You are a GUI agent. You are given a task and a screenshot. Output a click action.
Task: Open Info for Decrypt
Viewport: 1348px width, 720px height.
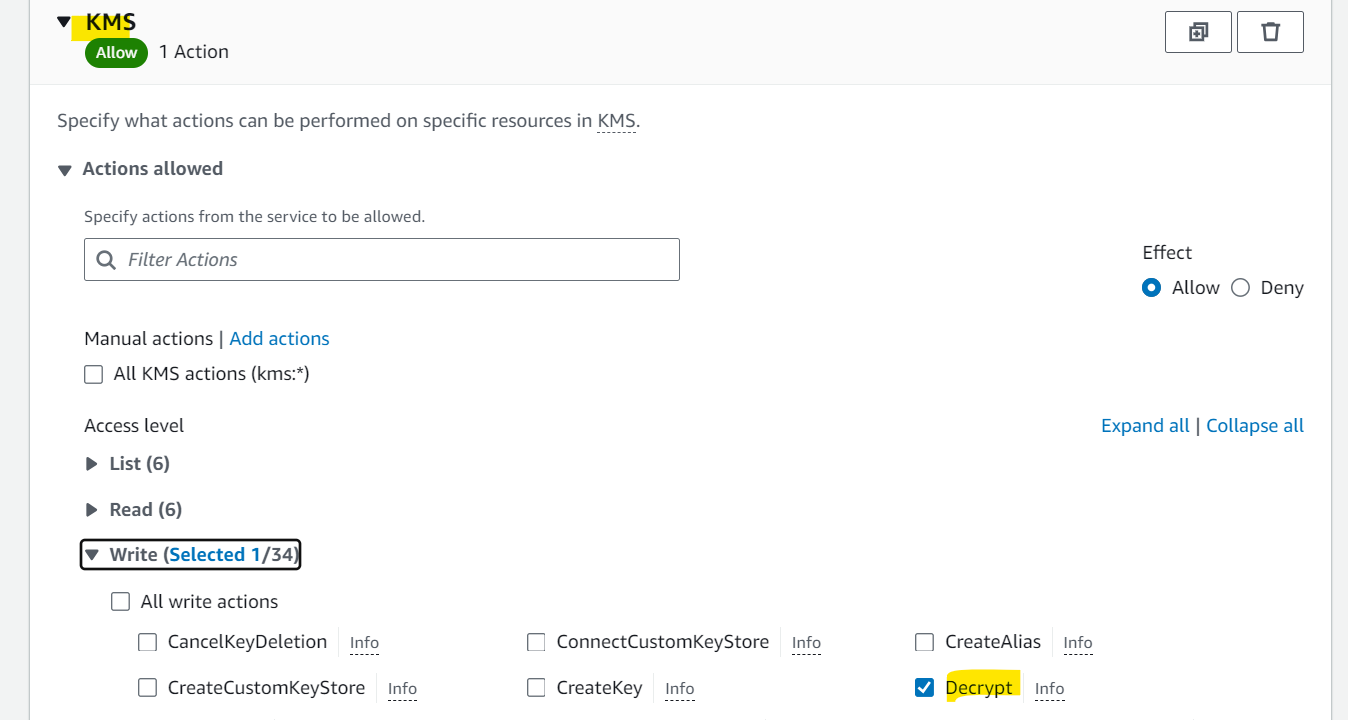[x=1050, y=689]
